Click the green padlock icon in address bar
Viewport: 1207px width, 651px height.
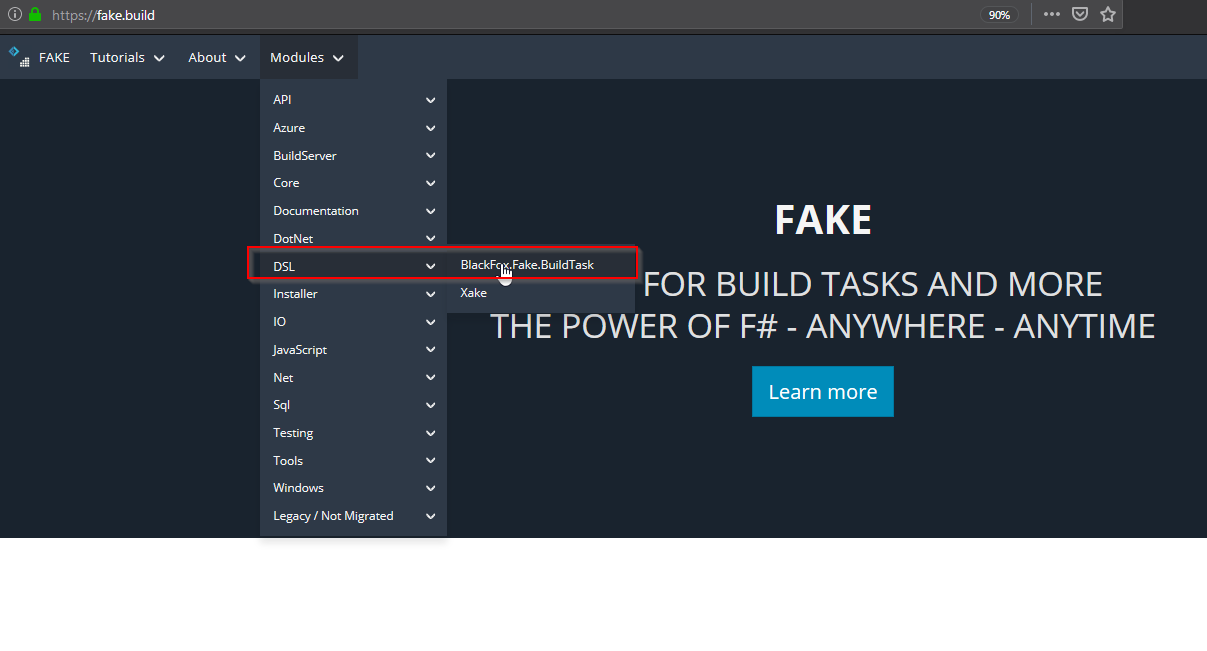(34, 14)
